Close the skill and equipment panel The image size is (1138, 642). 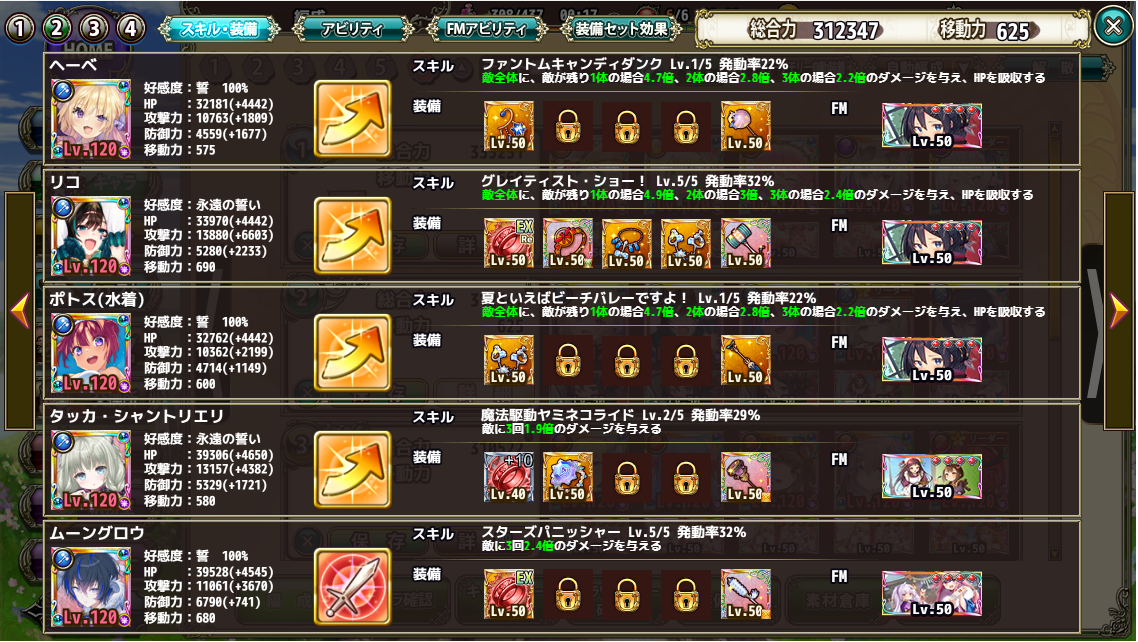1113,27
